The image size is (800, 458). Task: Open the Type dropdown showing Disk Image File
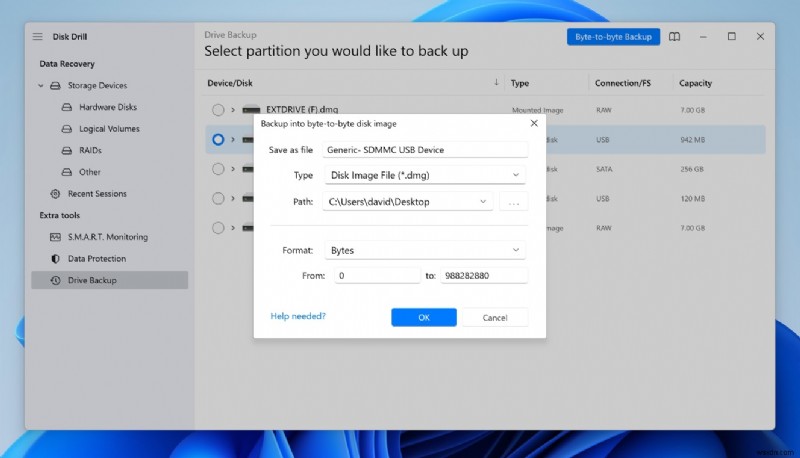(x=425, y=175)
